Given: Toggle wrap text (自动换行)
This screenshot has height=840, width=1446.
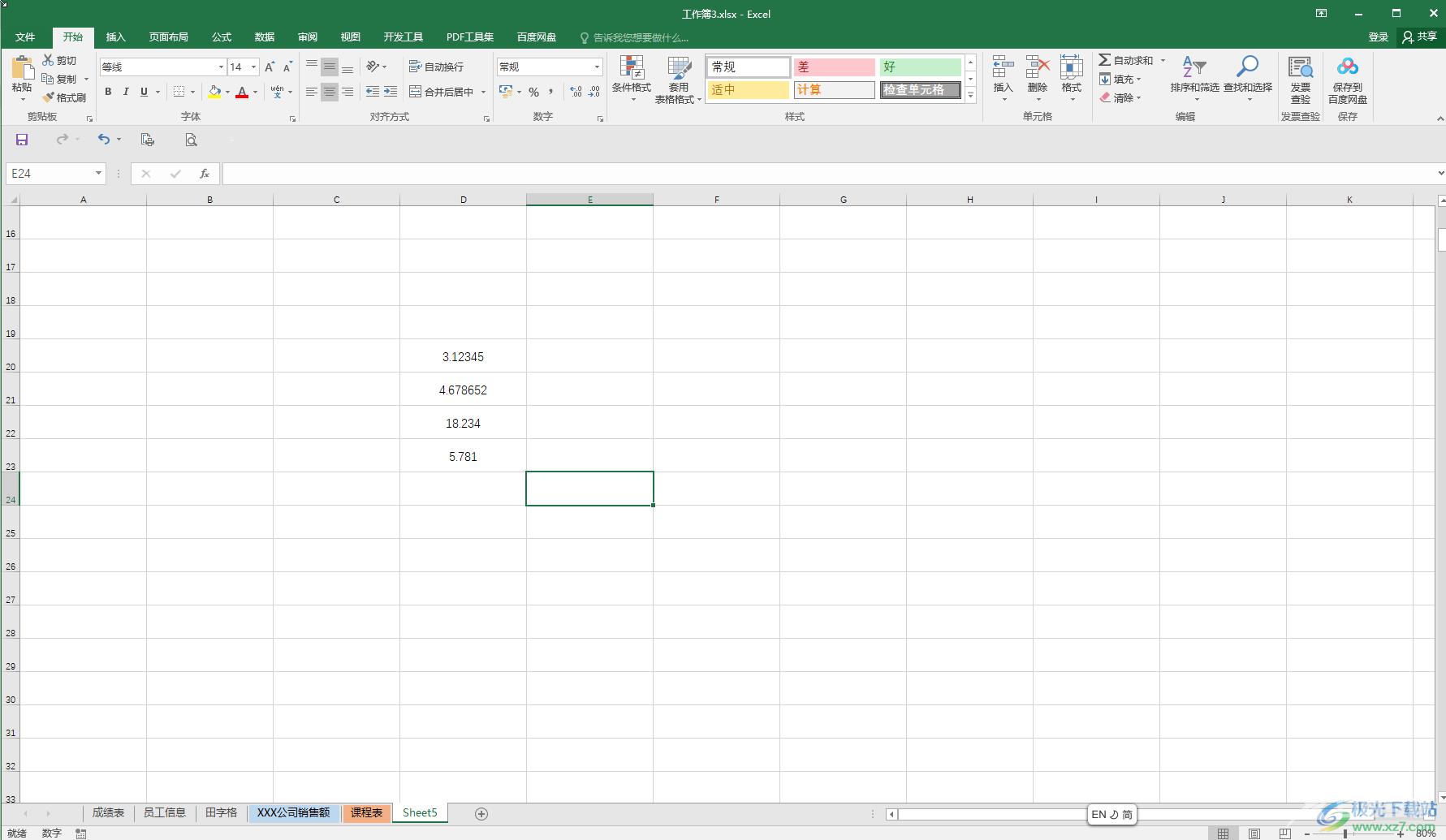Looking at the screenshot, I should tap(436, 67).
